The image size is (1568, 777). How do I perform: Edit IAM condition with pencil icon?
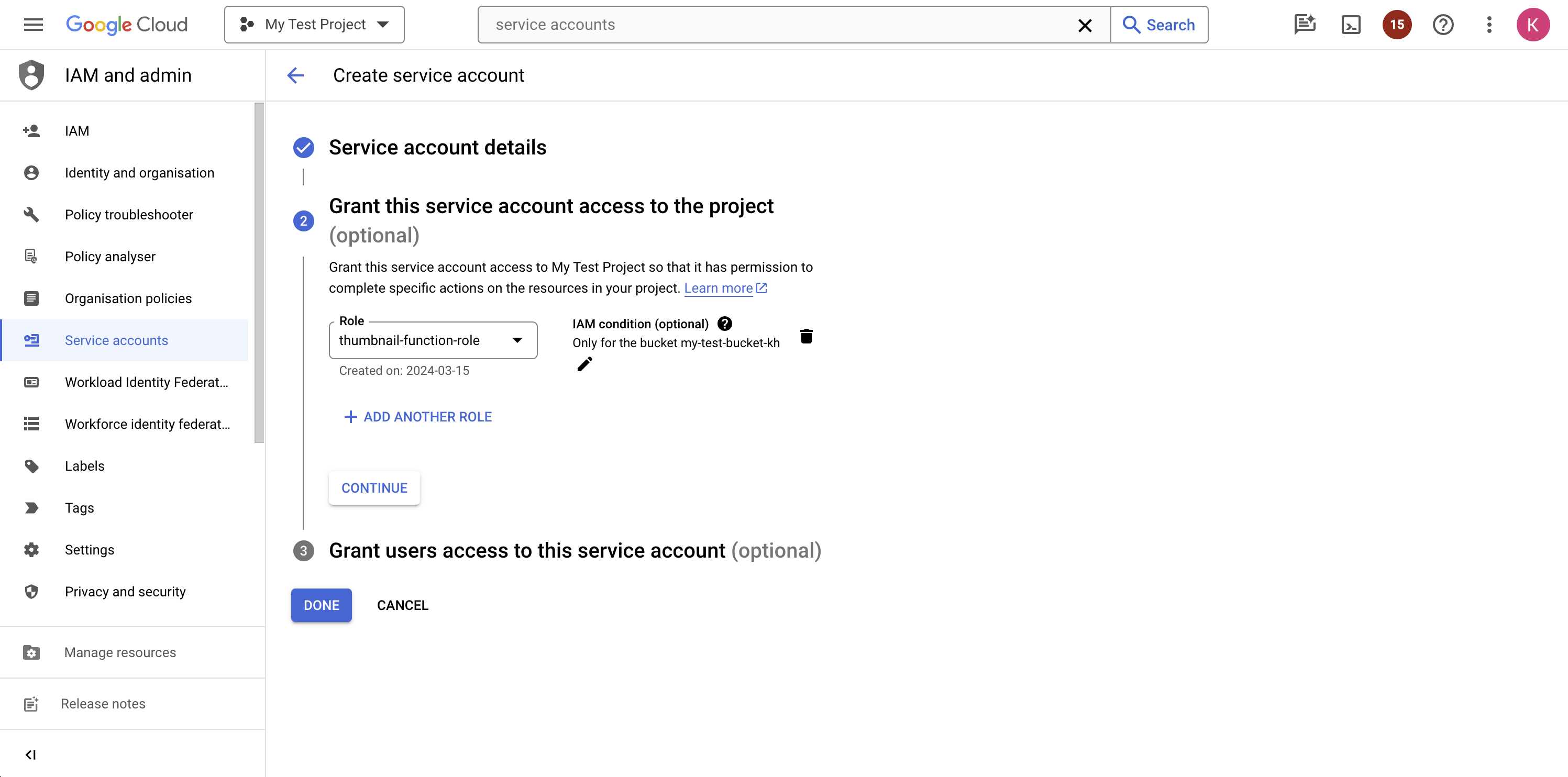click(x=584, y=364)
